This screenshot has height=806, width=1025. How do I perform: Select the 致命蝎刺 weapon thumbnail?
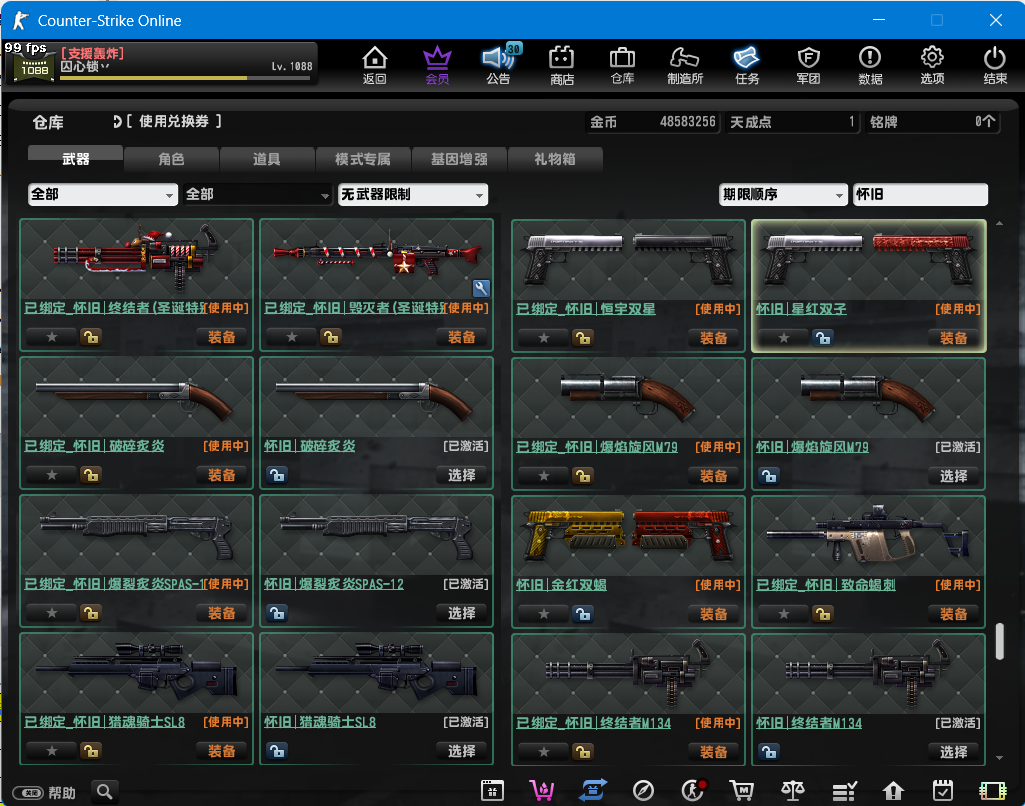click(869, 537)
